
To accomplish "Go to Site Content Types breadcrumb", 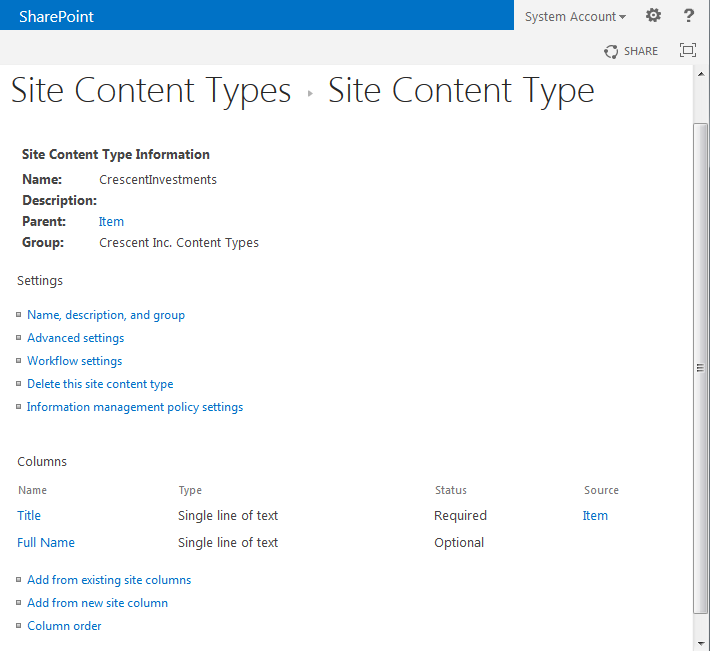I will [151, 91].
